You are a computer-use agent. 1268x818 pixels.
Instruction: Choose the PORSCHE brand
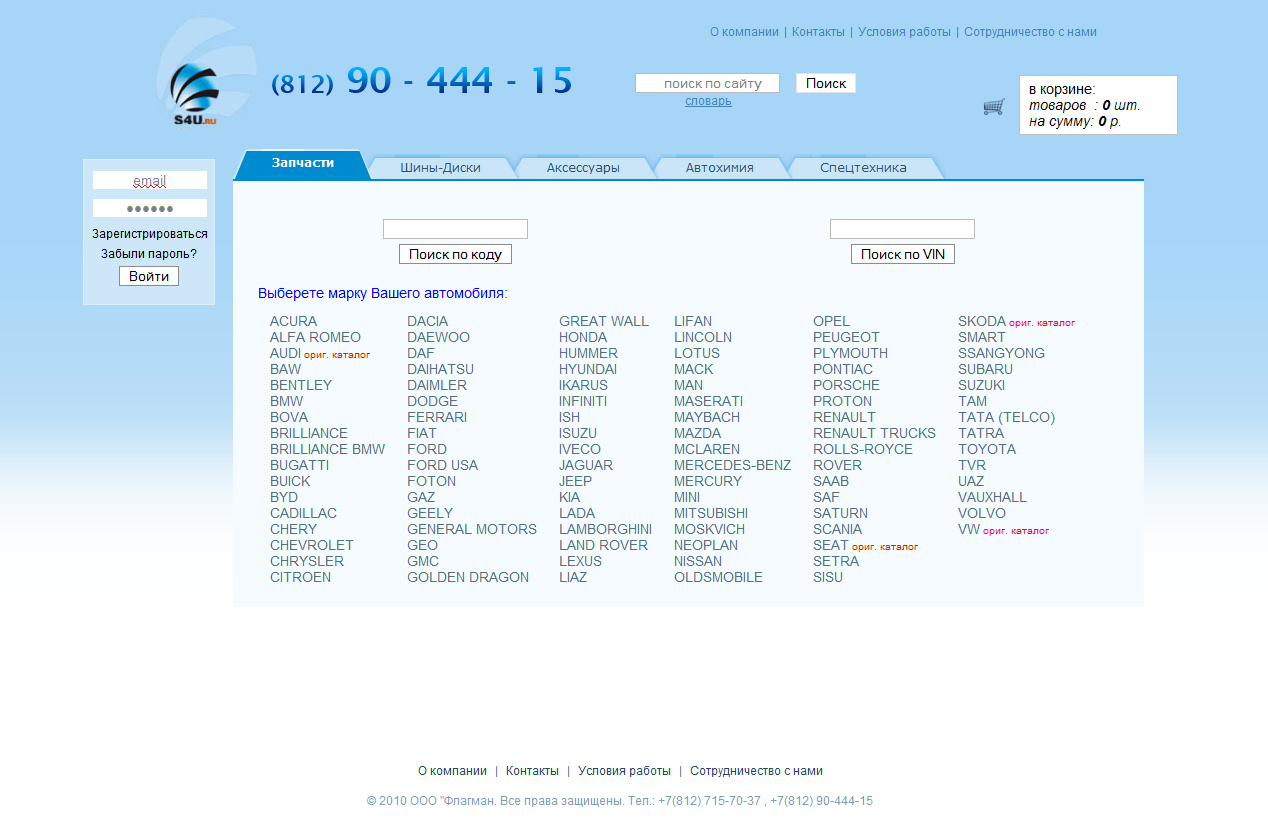pyautogui.click(x=846, y=385)
